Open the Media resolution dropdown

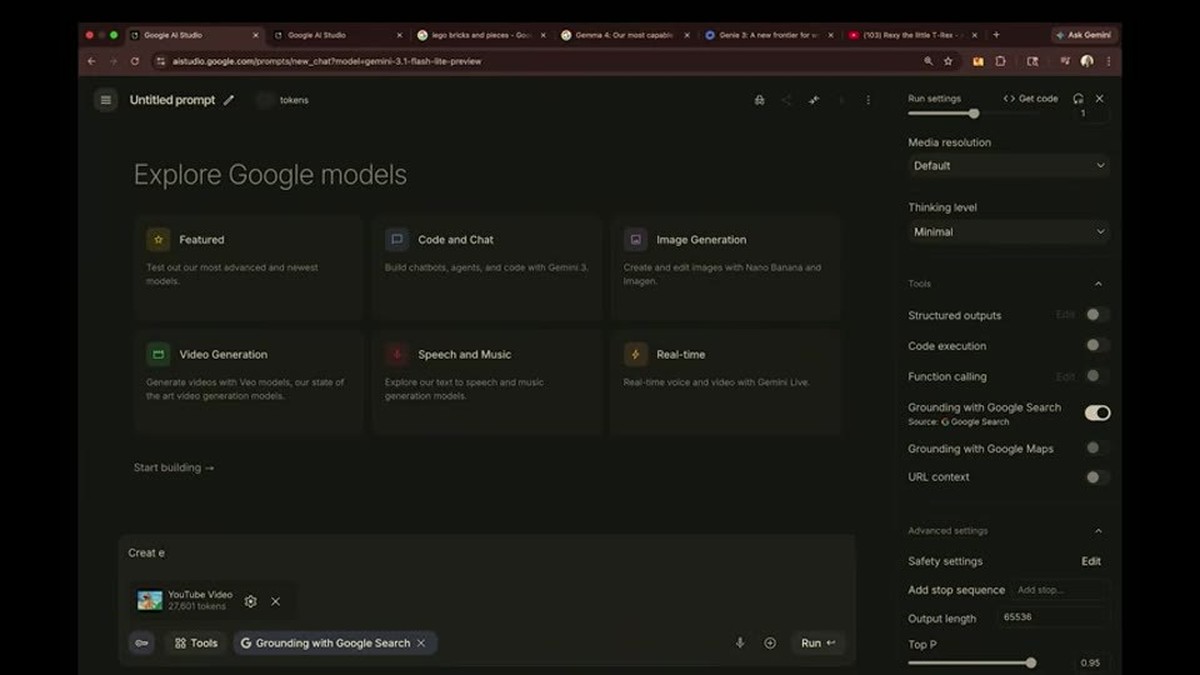tap(1008, 166)
